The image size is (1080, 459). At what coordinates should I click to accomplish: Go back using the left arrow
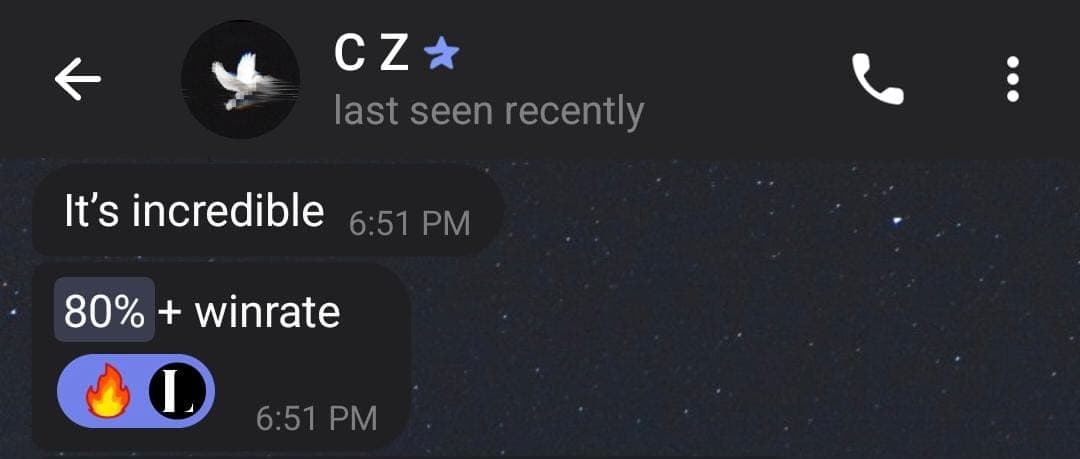[78, 79]
